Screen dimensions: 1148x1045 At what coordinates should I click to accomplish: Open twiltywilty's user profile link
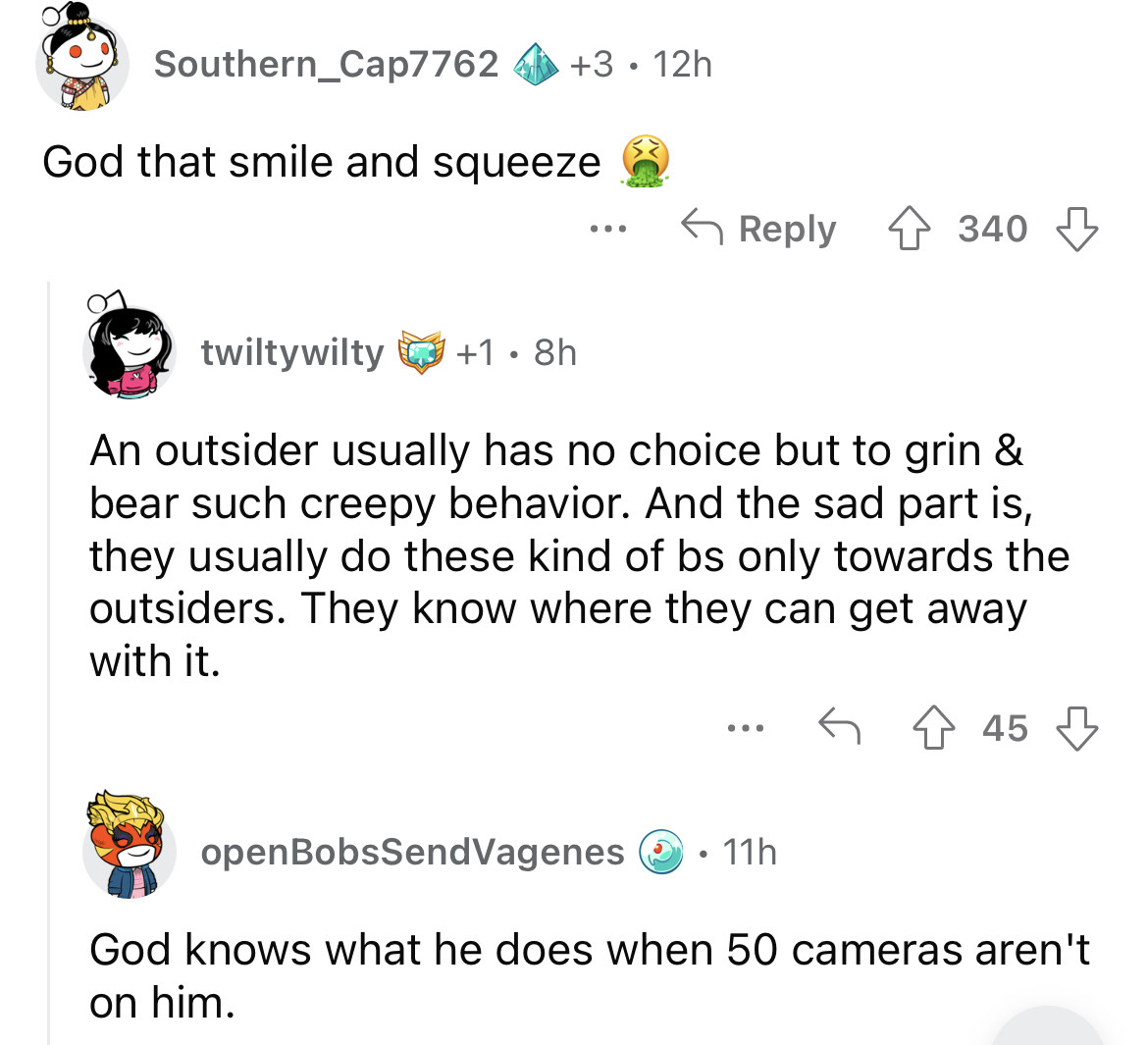click(292, 351)
